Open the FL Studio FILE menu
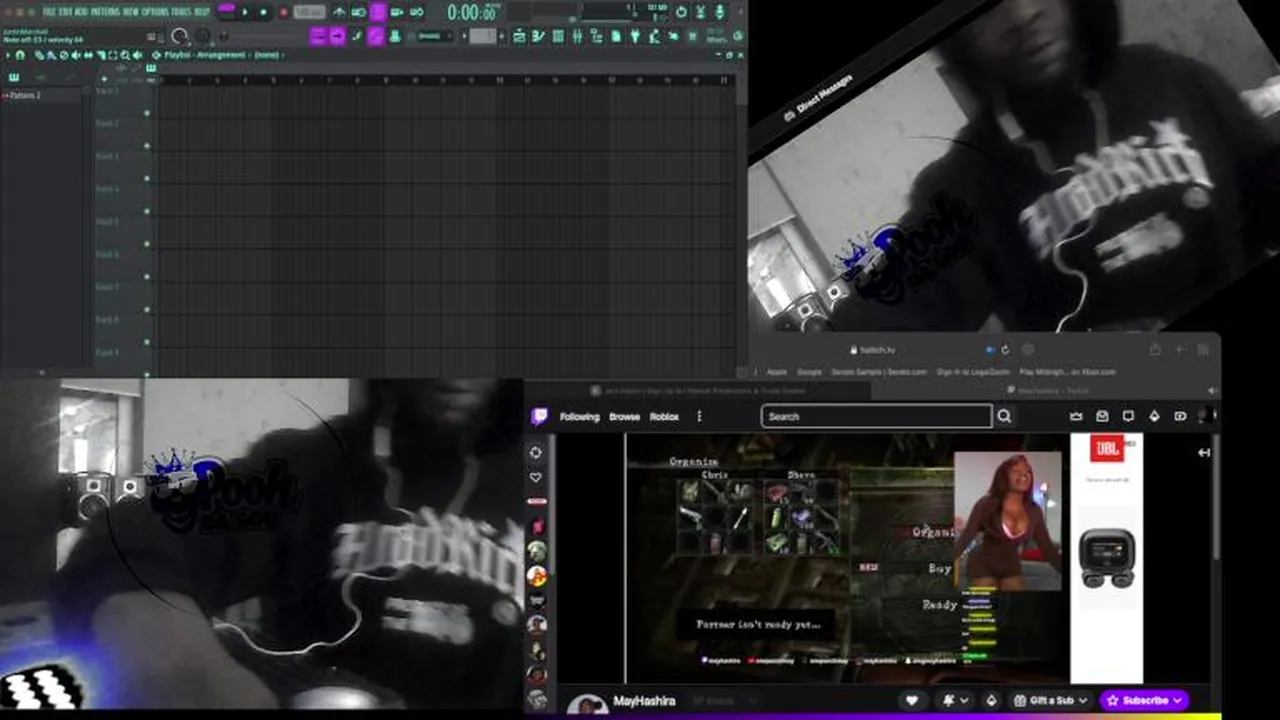This screenshot has height=720, width=1280. (49, 11)
